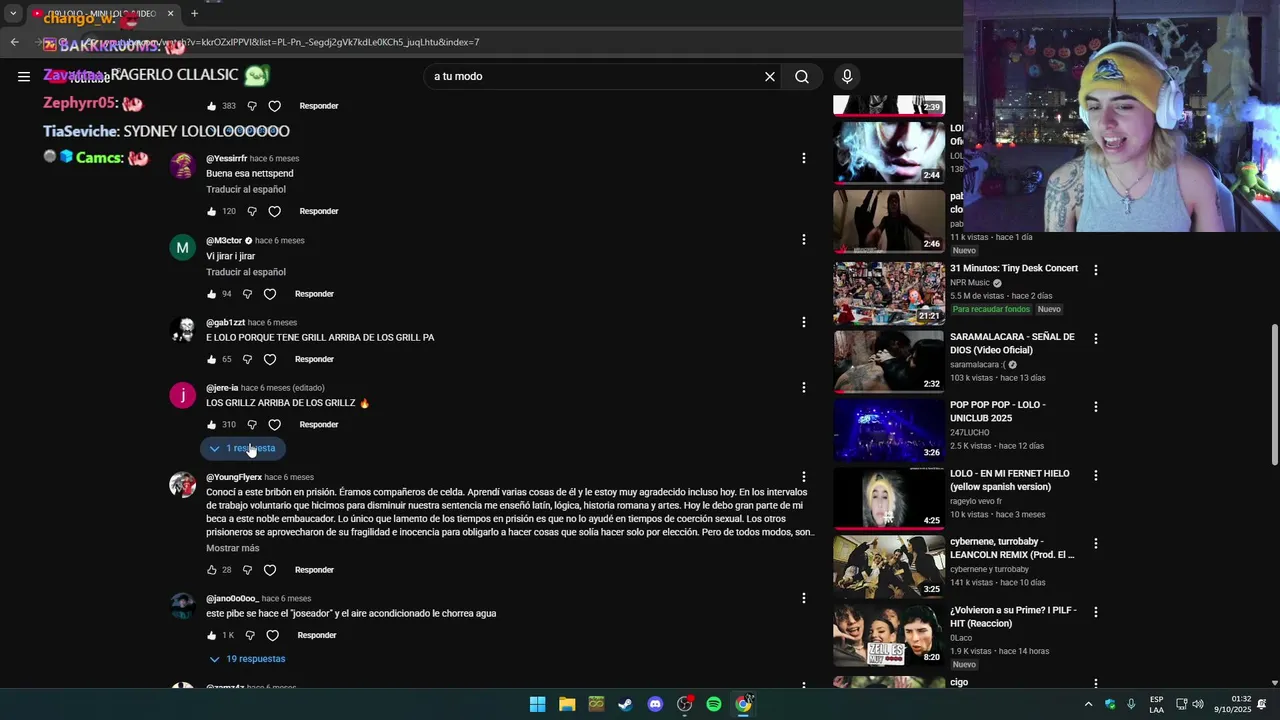The image size is (1280, 720).
Task: Click the magnifier search button
Action: (802, 76)
